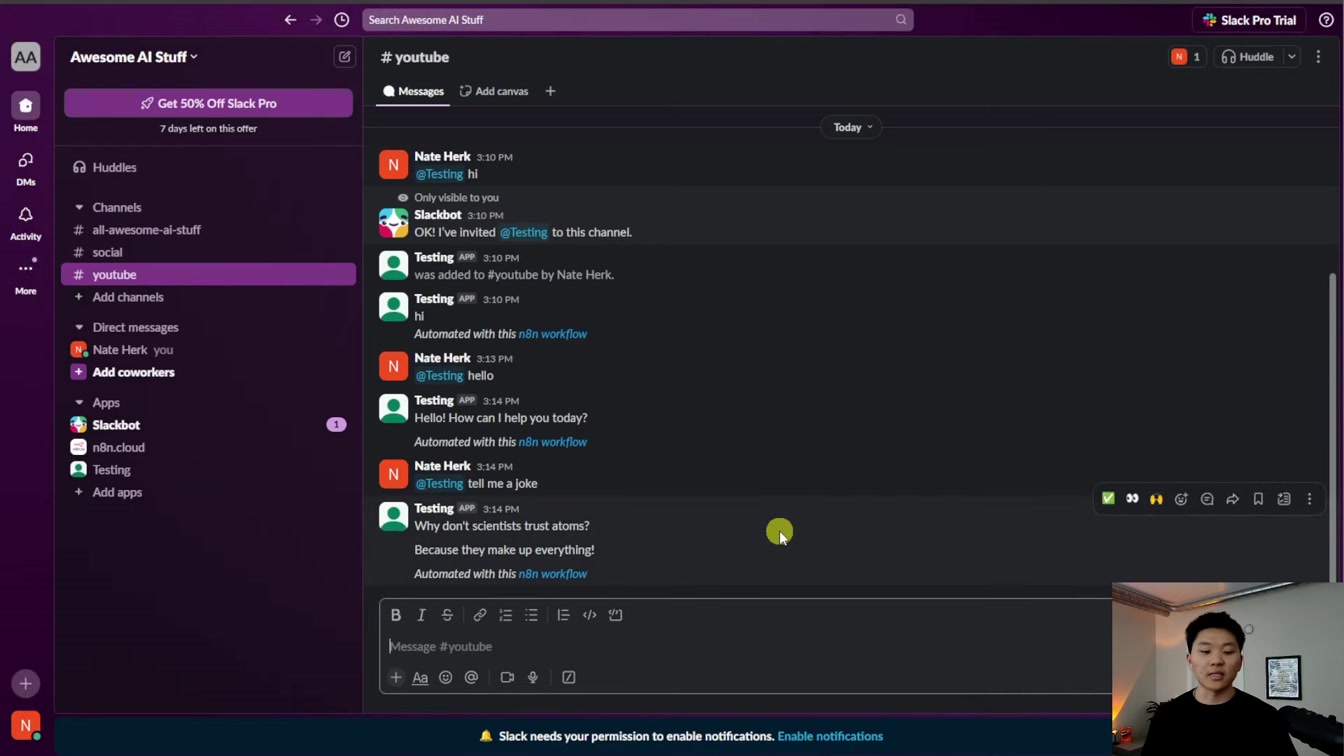Image resolution: width=1344 pixels, height=756 pixels.
Task: Open the n8n workflow link under the joke
Action: 552,574
